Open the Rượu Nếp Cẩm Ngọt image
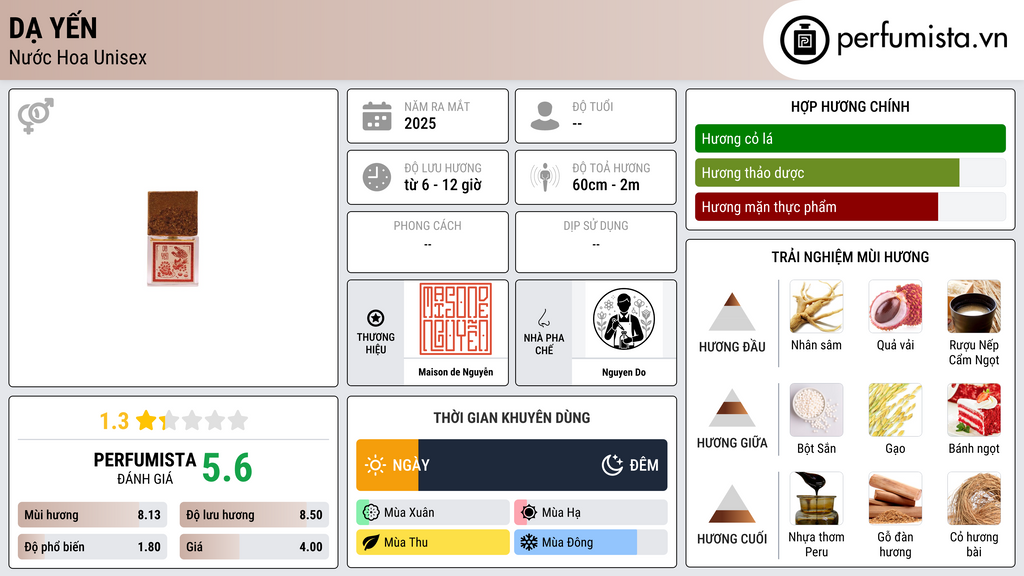This screenshot has width=1024, height=576. (974, 307)
